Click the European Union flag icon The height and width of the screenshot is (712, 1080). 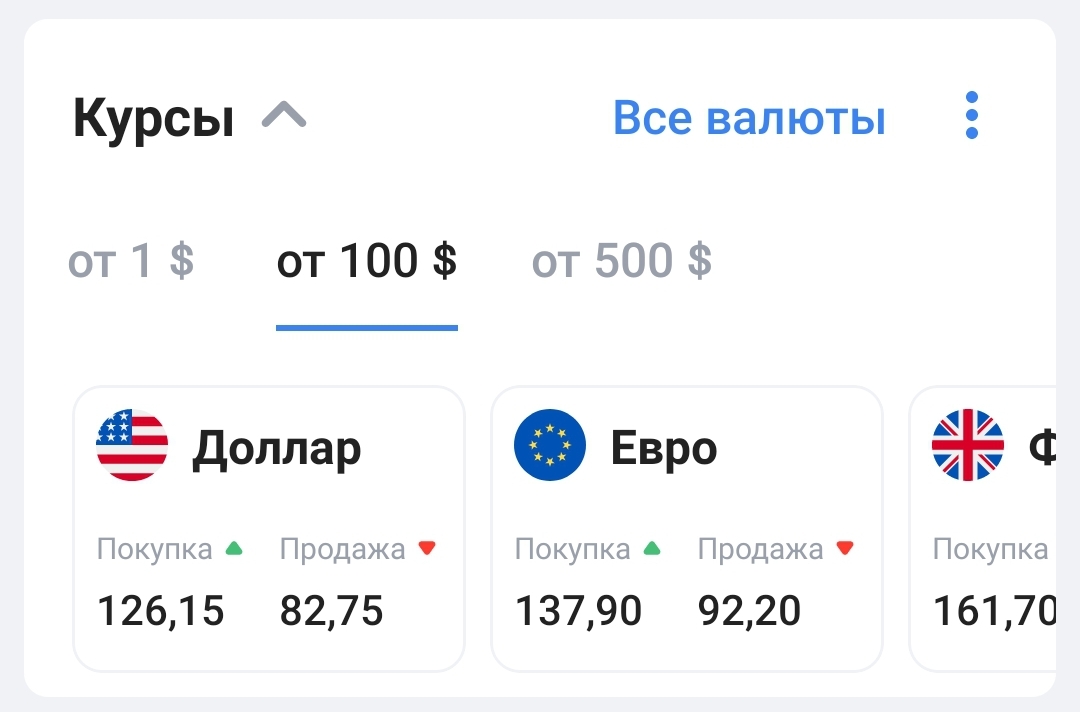[x=549, y=445]
